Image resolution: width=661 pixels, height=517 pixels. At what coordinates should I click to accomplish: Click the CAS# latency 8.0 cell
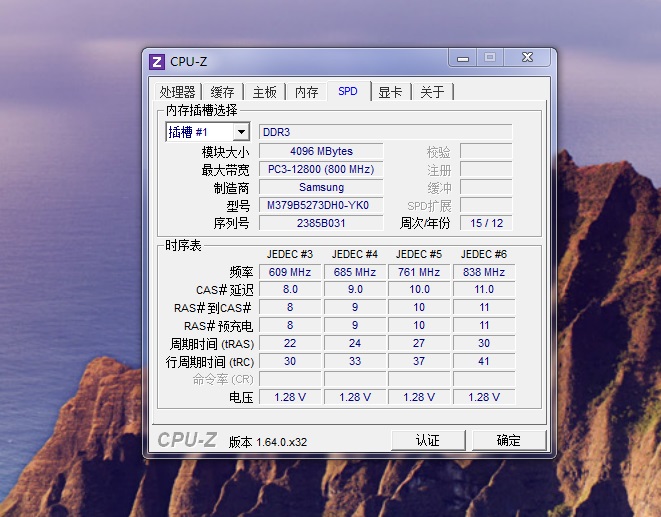click(290, 289)
